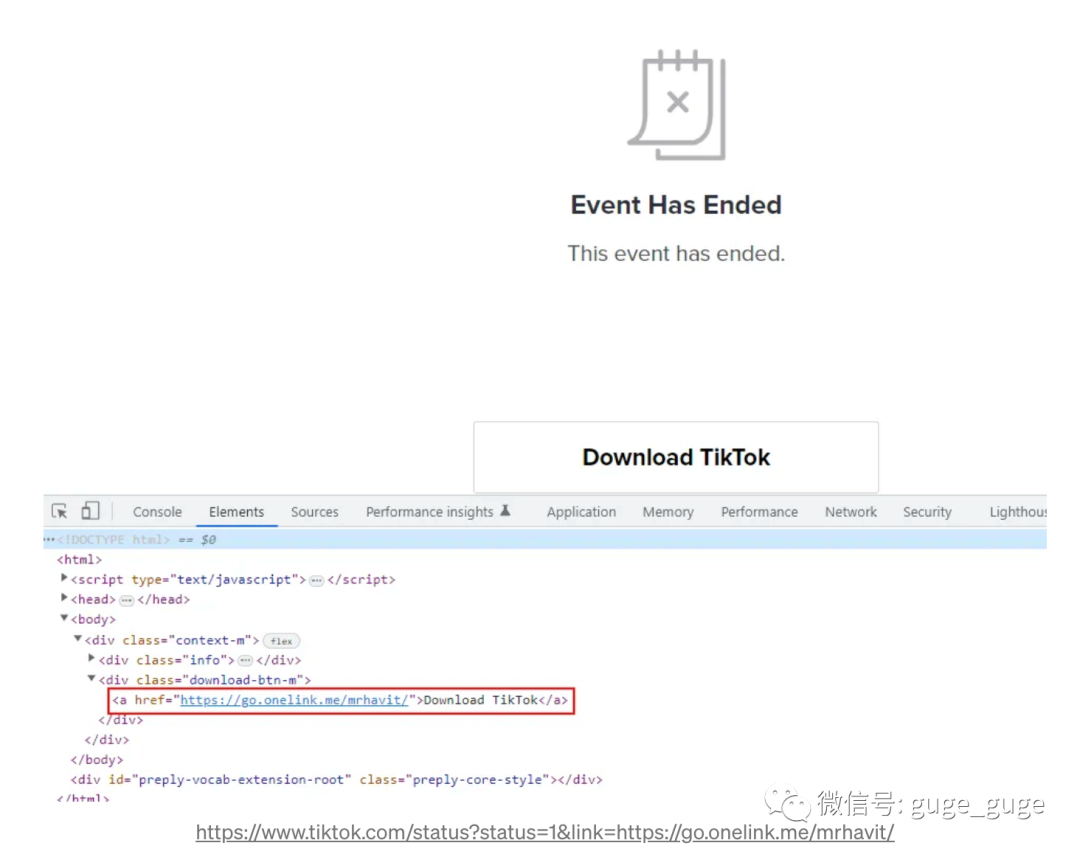Click the Performance insights flask icon
The height and width of the screenshot is (854, 1080).
[505, 510]
